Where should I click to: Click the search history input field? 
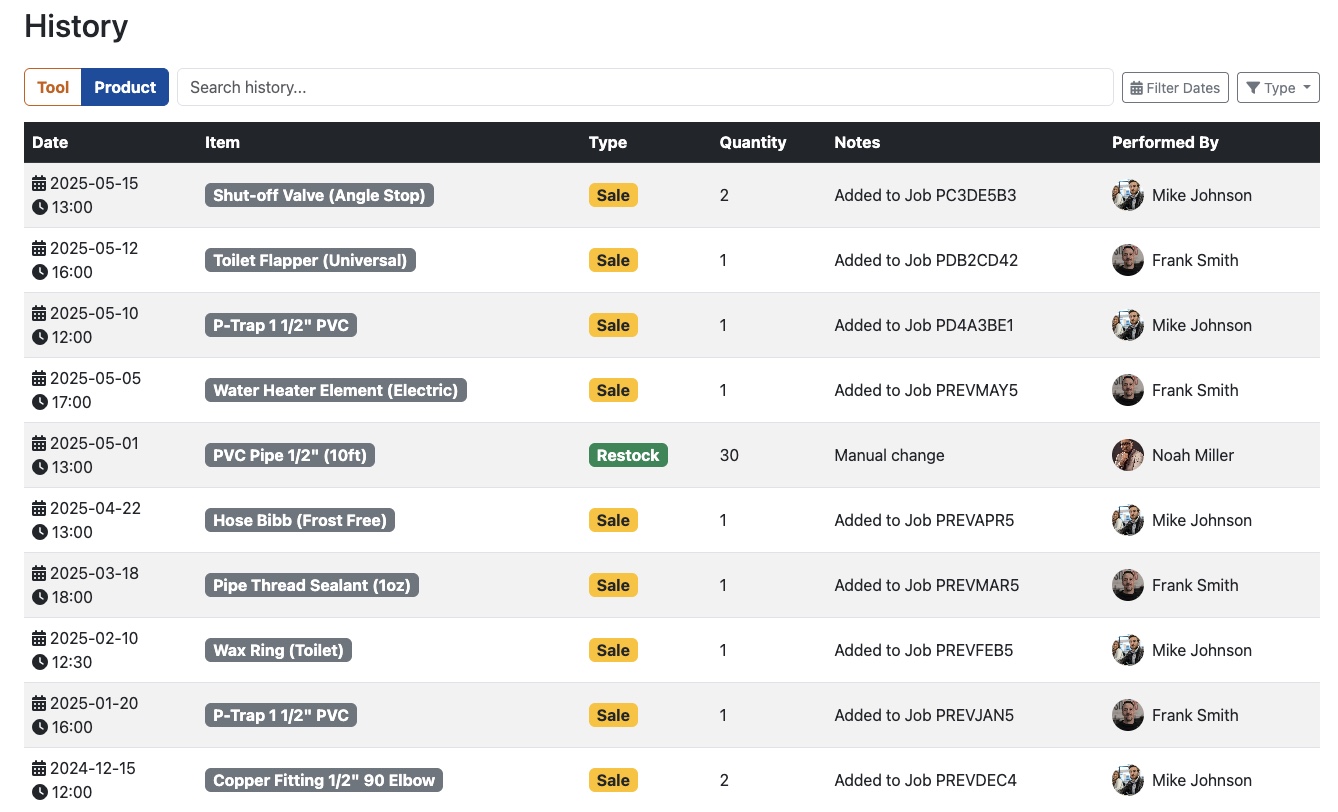(644, 87)
